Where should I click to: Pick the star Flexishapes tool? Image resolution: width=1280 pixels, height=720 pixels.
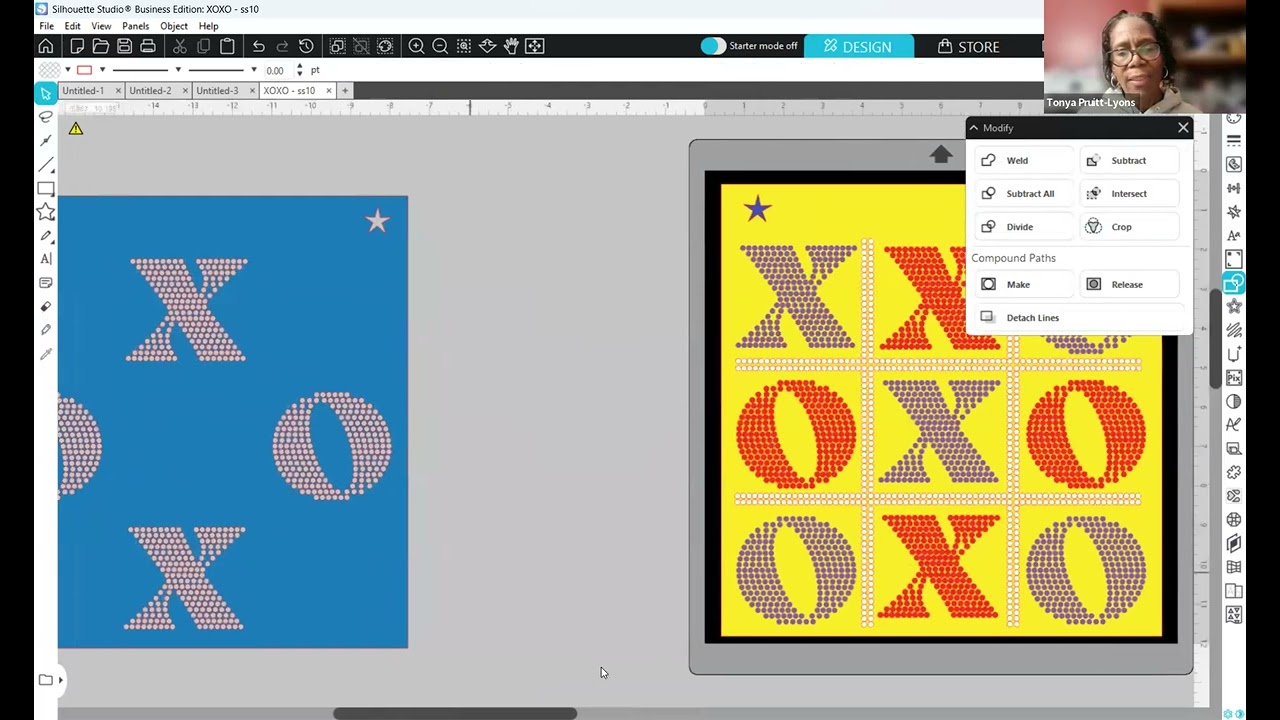(45, 212)
